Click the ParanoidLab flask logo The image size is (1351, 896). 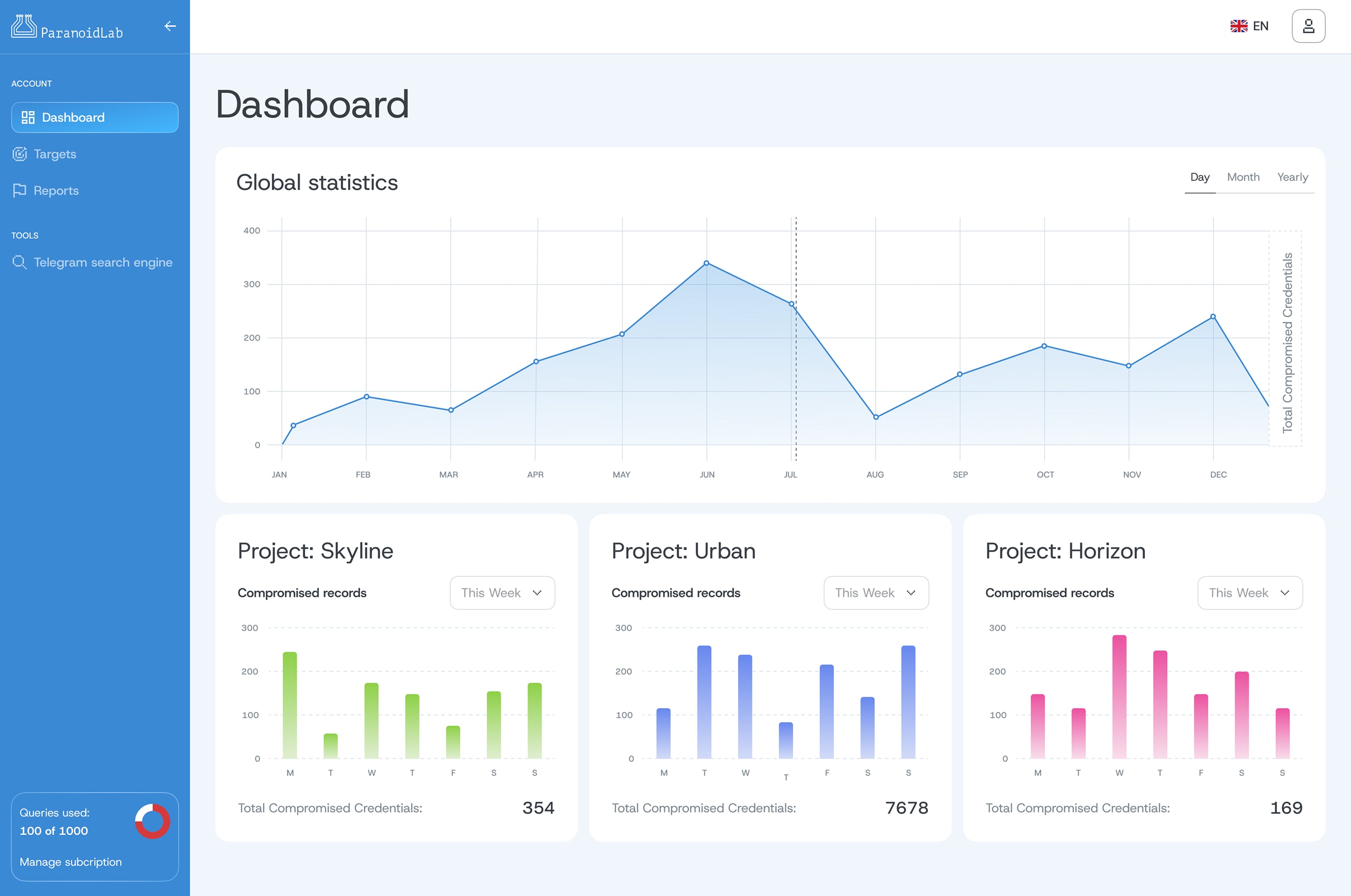point(23,26)
